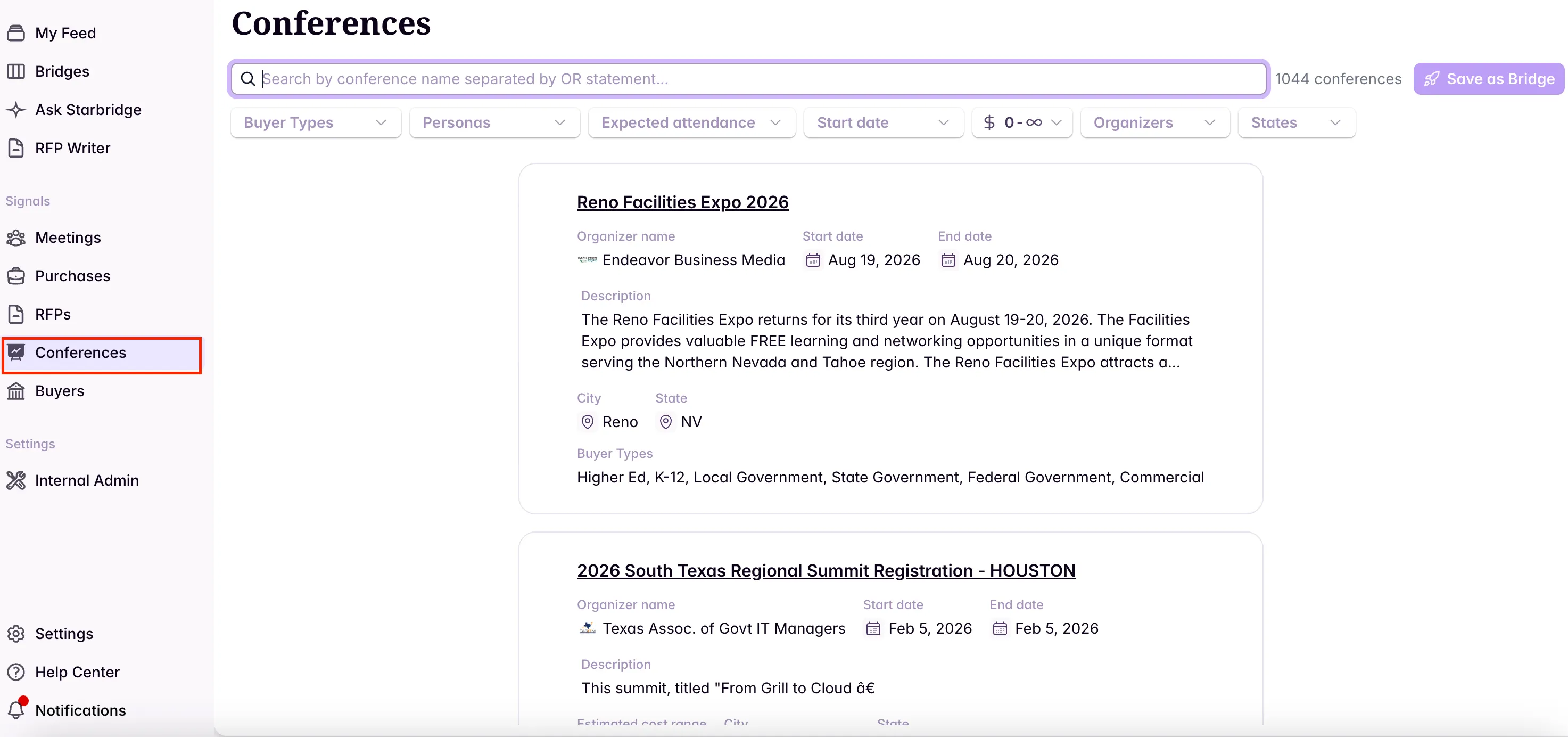
Task: Click the Notifications bell icon
Action: click(16, 710)
